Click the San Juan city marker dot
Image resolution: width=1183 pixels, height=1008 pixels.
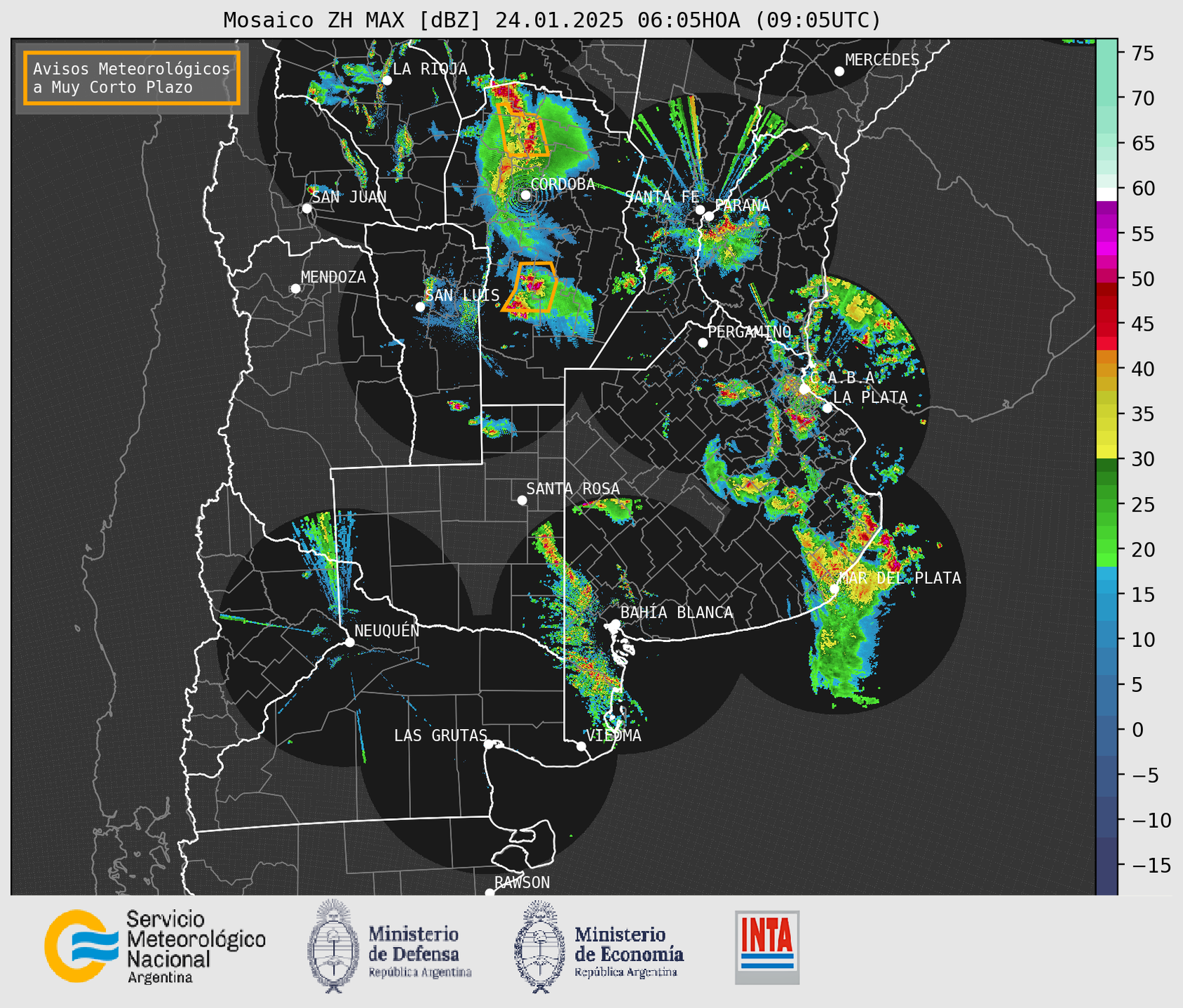306,208
